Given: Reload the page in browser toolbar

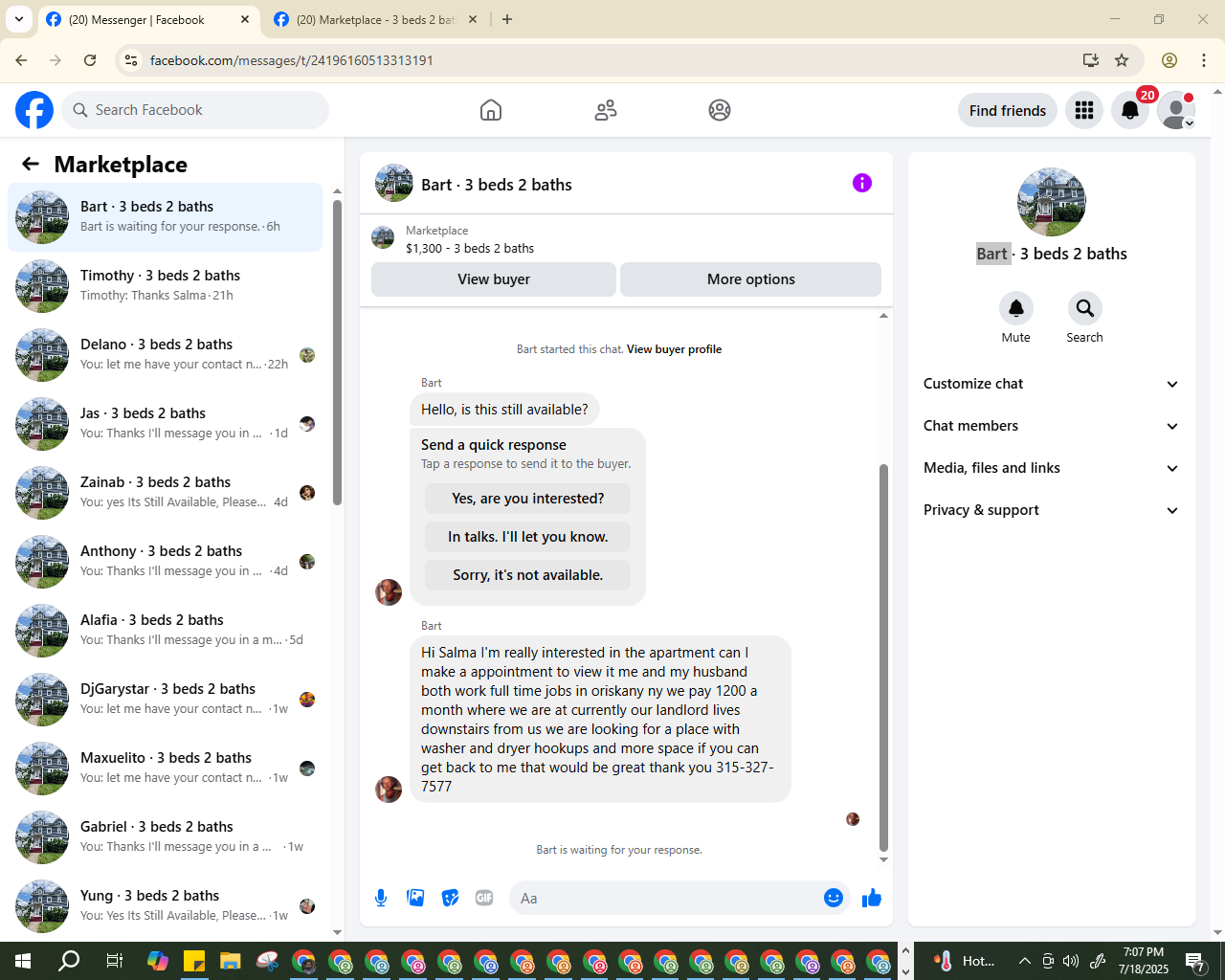Looking at the screenshot, I should click(x=90, y=60).
